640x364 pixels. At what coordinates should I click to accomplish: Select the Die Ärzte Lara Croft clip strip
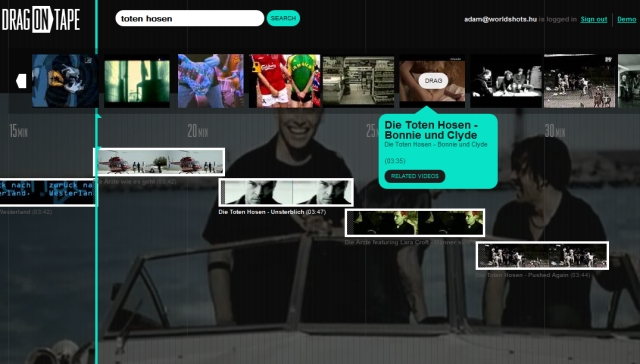415,223
